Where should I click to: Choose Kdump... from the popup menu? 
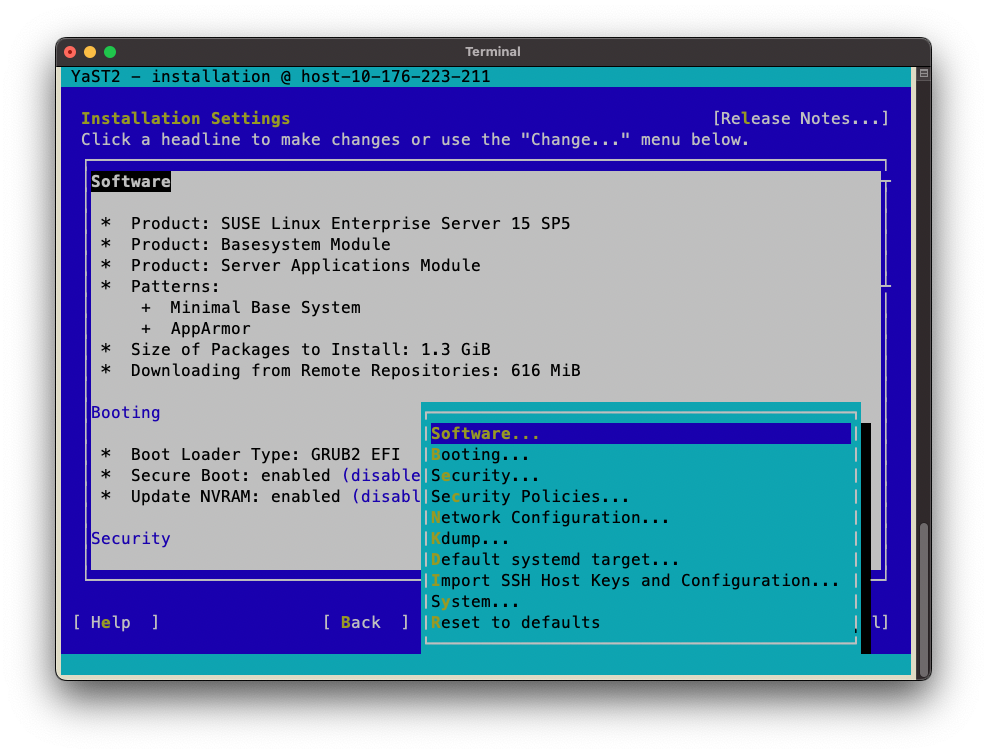coord(471,539)
